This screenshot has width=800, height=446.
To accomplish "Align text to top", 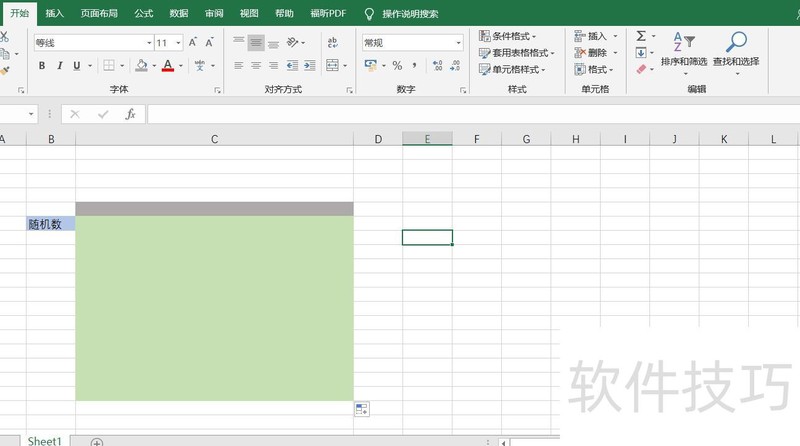I will pos(238,42).
